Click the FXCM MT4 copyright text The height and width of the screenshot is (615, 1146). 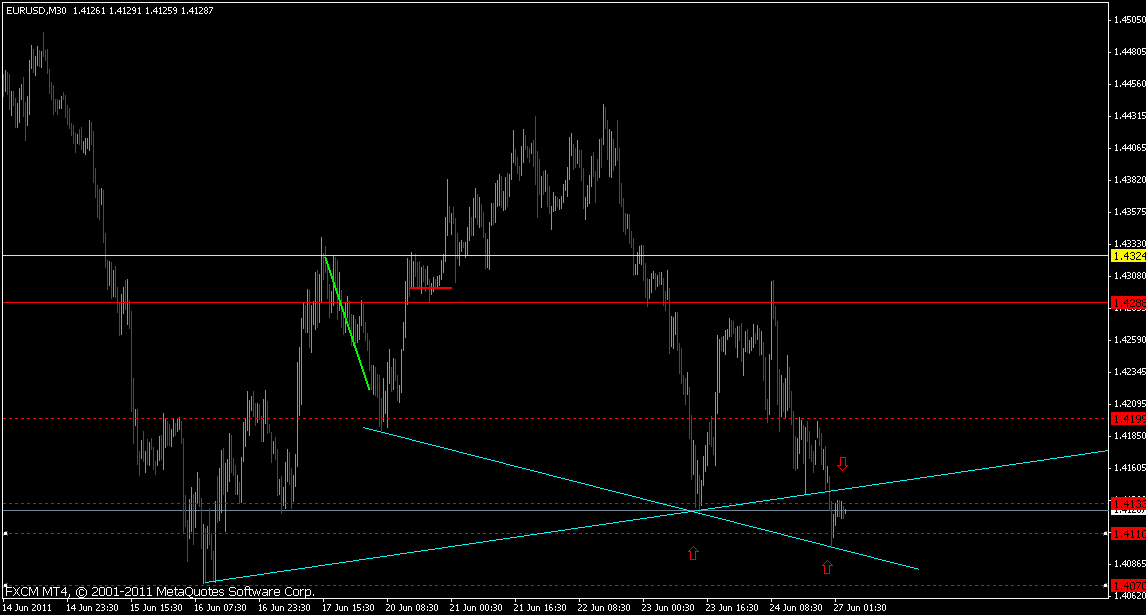click(x=160, y=591)
